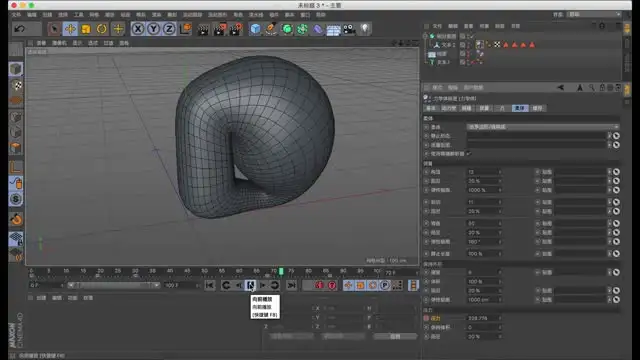Screen dimensions: 640x360
Task: Toggle the checkbox below the dropdown fields
Action: tap(469, 153)
